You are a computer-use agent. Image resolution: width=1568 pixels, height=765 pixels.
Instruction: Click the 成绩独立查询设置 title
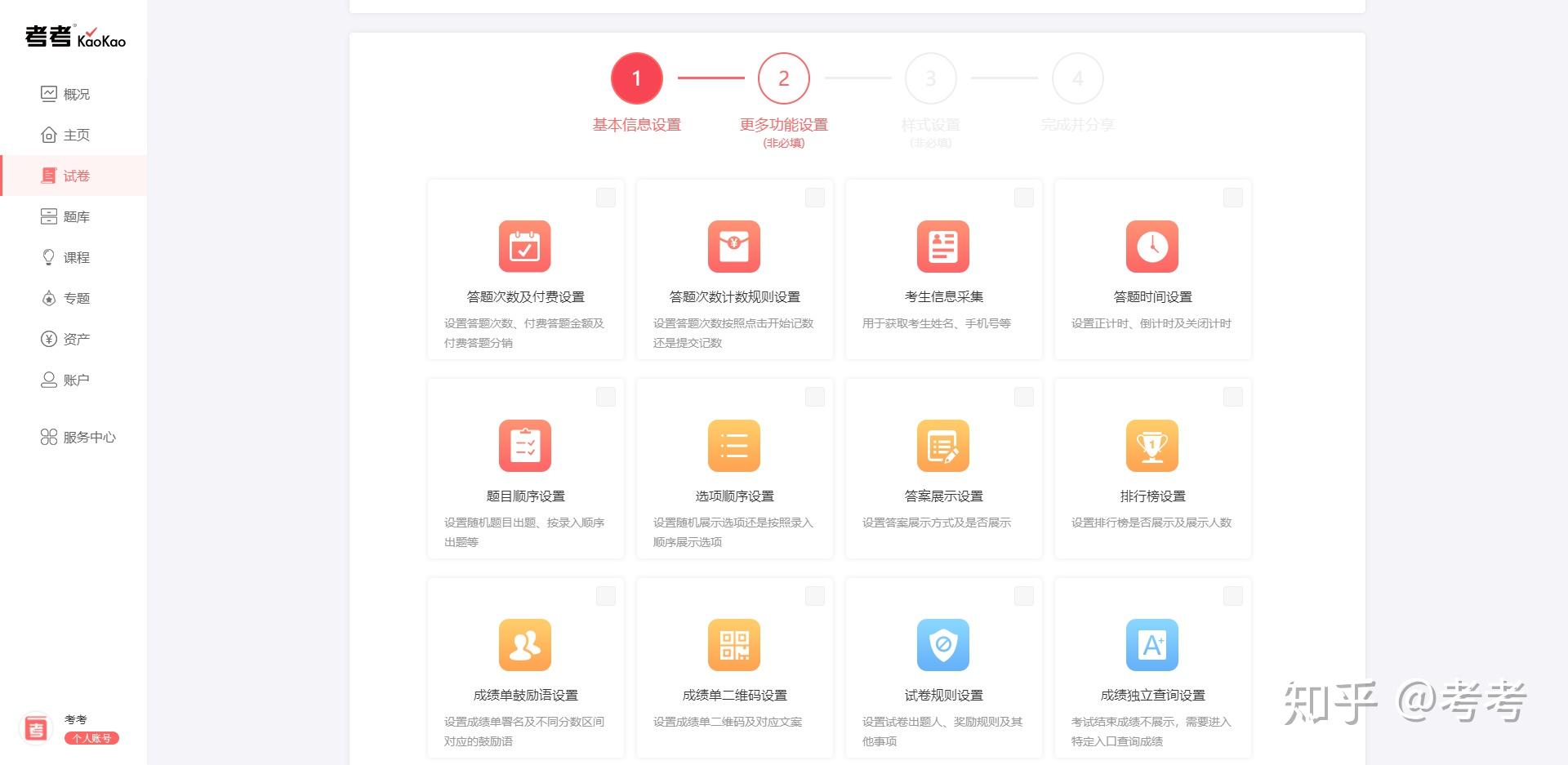1152,695
